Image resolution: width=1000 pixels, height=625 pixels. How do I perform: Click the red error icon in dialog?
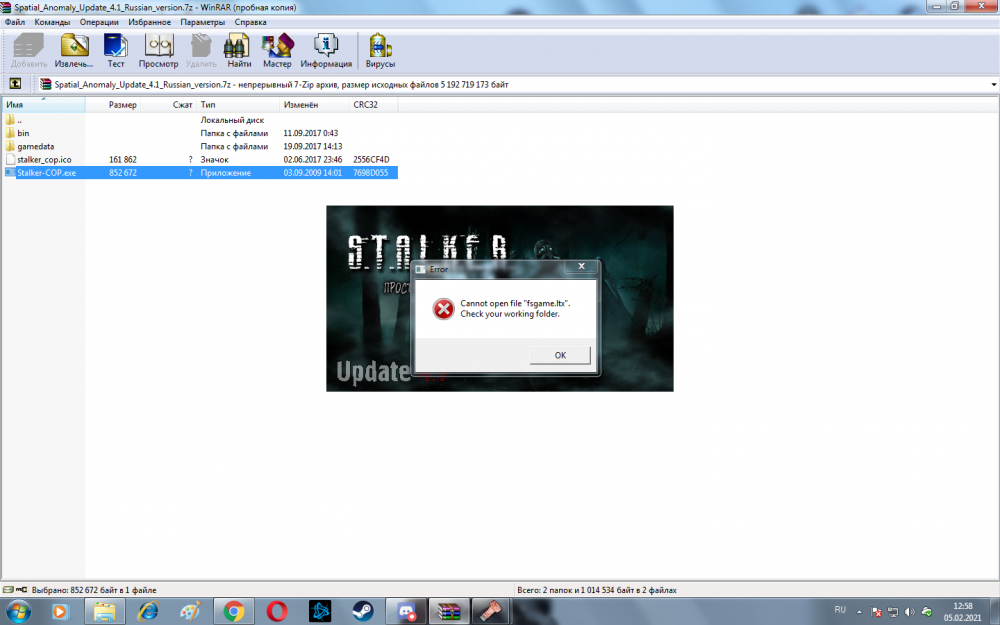point(443,309)
